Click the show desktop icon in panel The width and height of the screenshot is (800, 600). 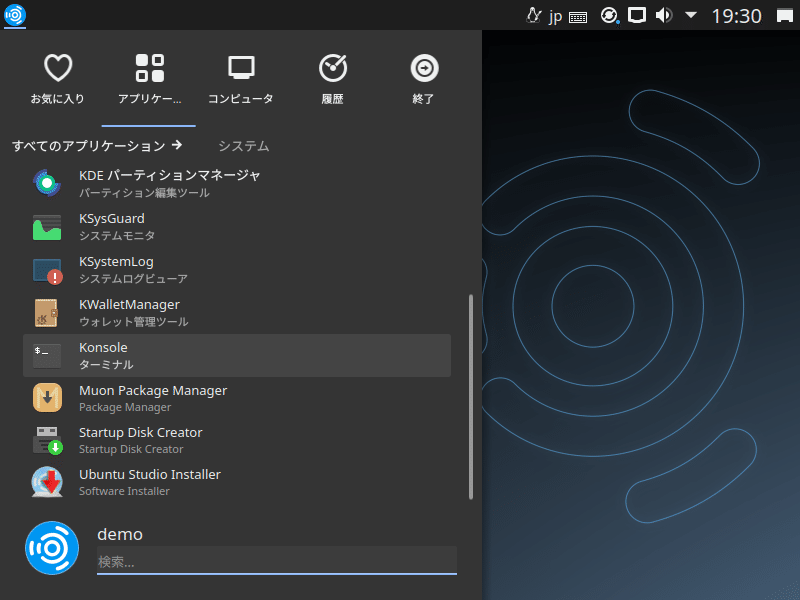coord(785,16)
